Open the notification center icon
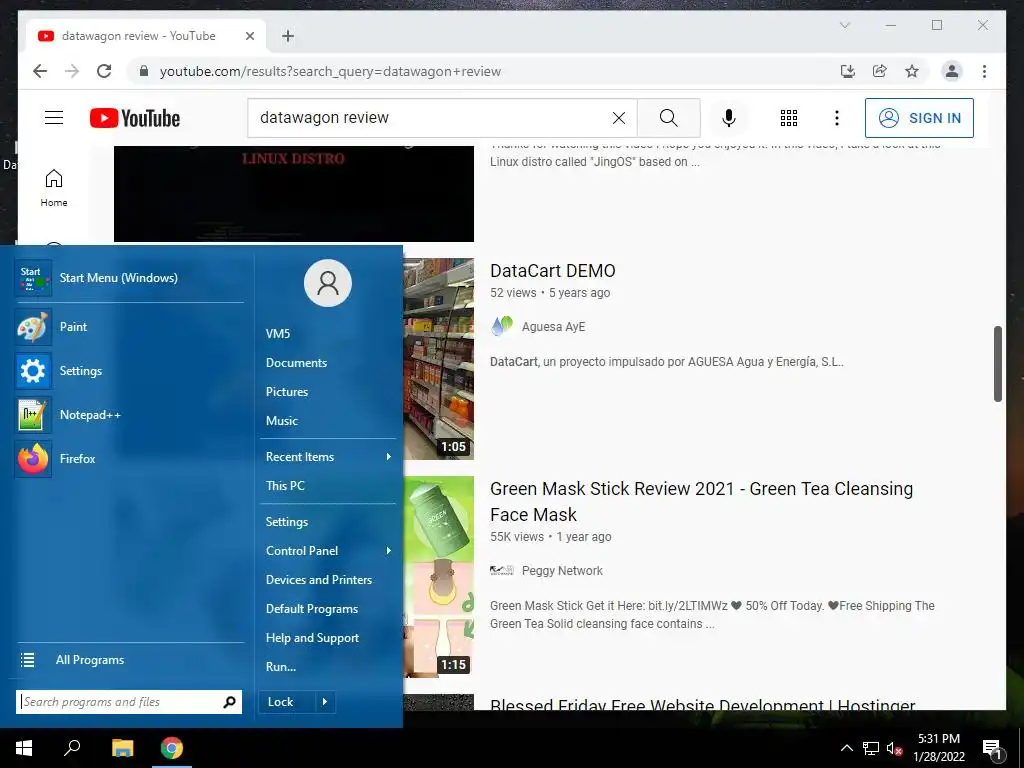Viewport: 1024px width, 768px height. pos(991,748)
